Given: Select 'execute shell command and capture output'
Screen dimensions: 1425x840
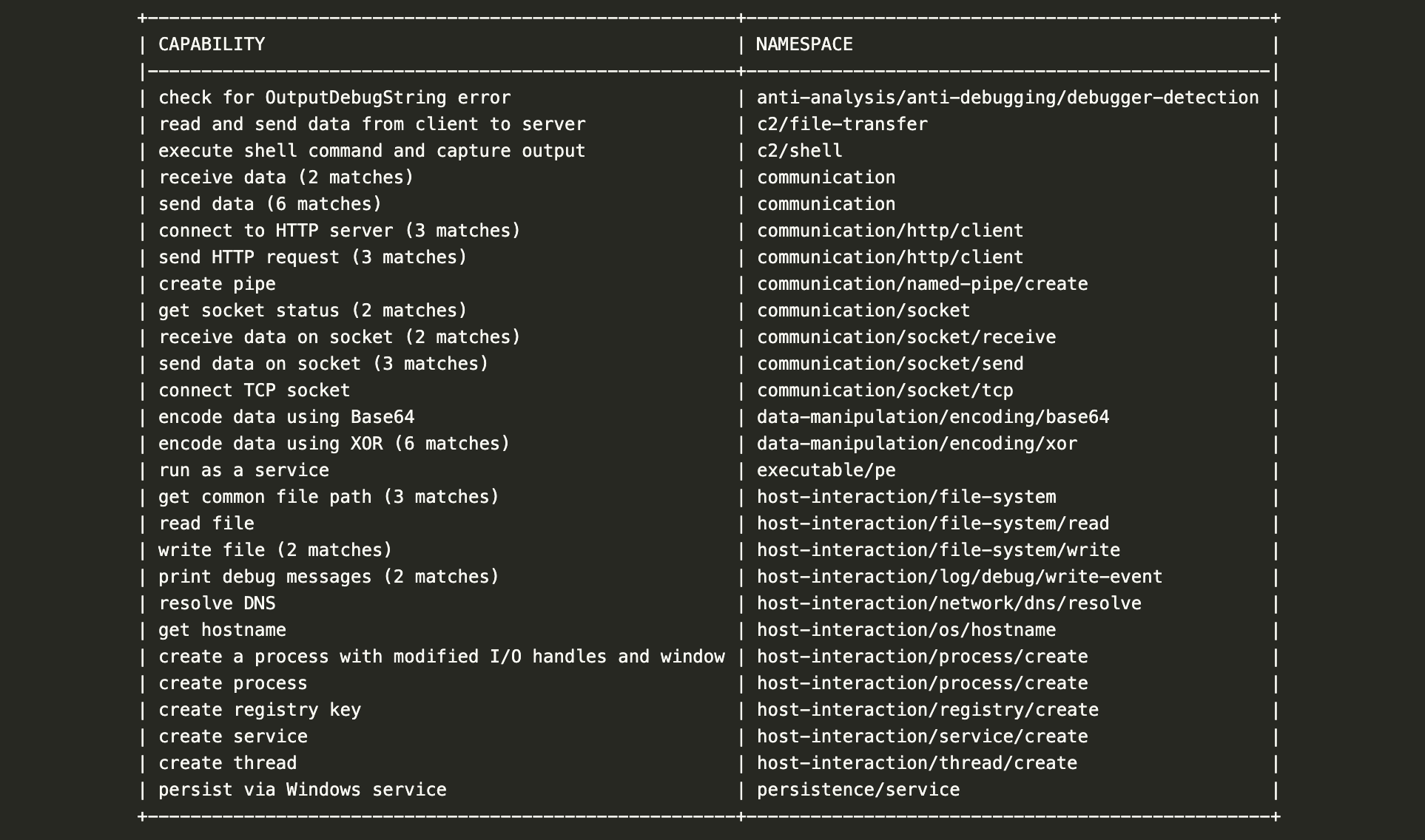Looking at the screenshot, I should tap(372, 151).
